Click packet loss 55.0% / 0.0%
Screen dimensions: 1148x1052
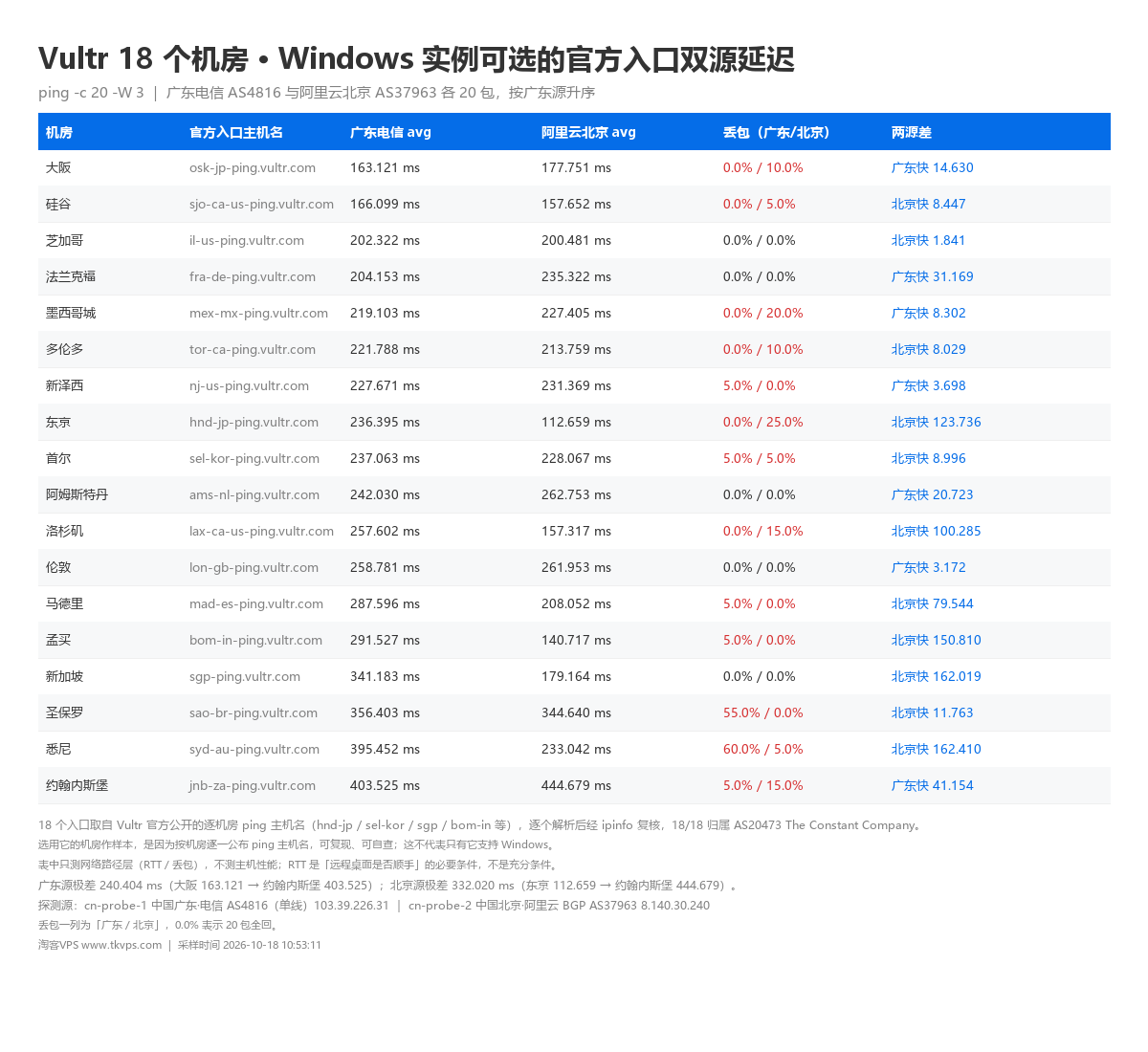click(763, 712)
